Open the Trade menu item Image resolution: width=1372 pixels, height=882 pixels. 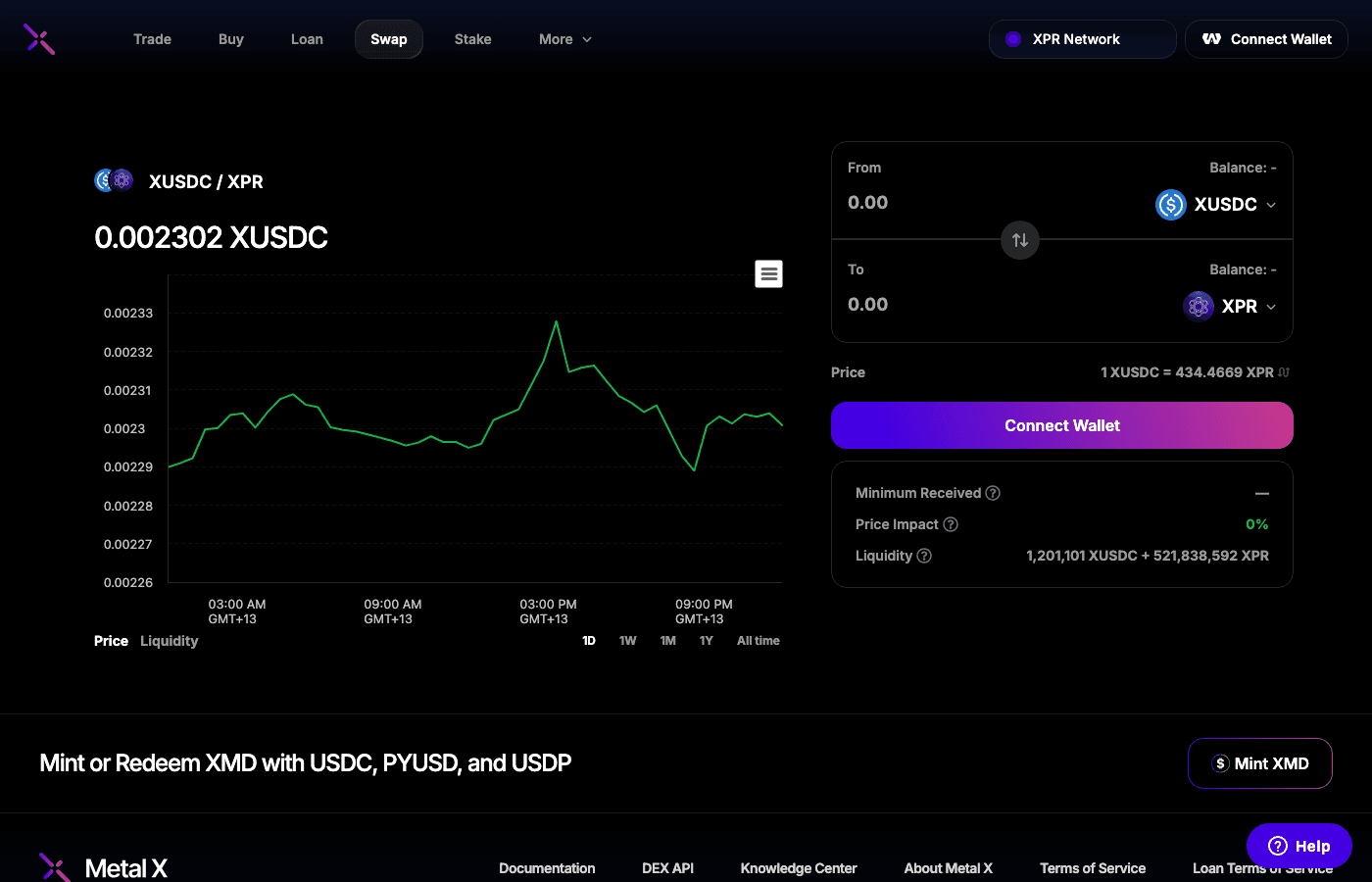click(x=152, y=39)
